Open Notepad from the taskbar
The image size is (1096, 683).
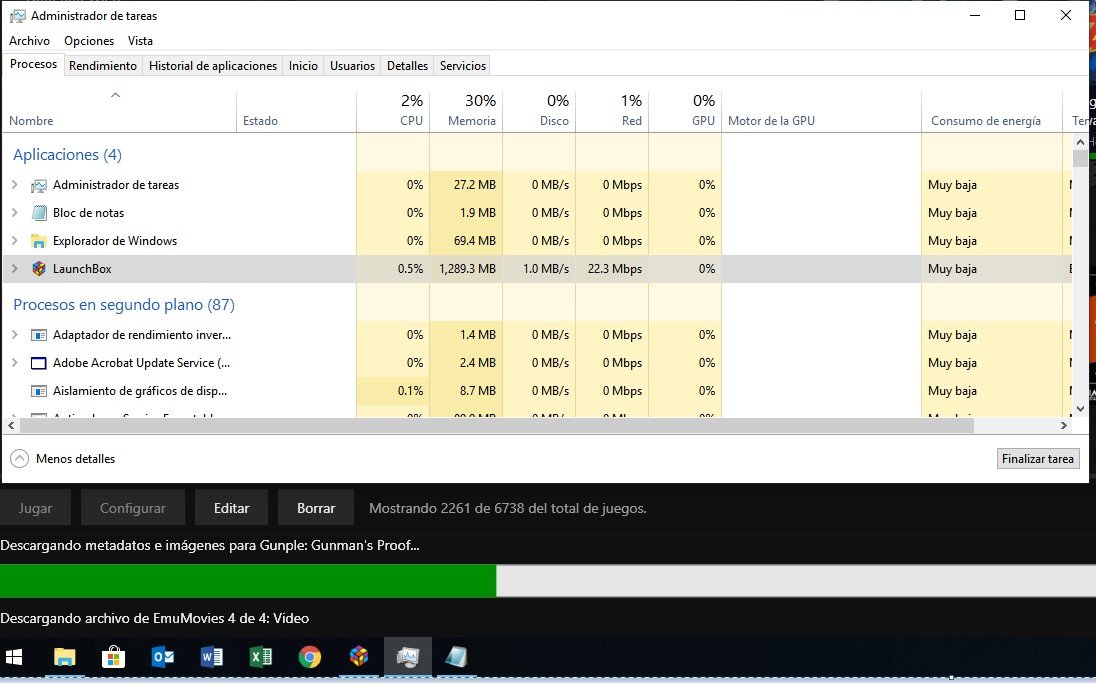(456, 657)
